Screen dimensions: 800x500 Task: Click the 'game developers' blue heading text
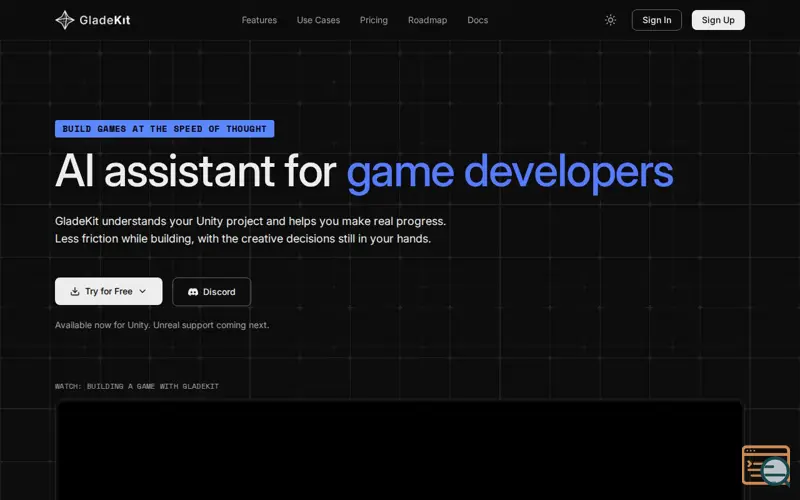(510, 172)
